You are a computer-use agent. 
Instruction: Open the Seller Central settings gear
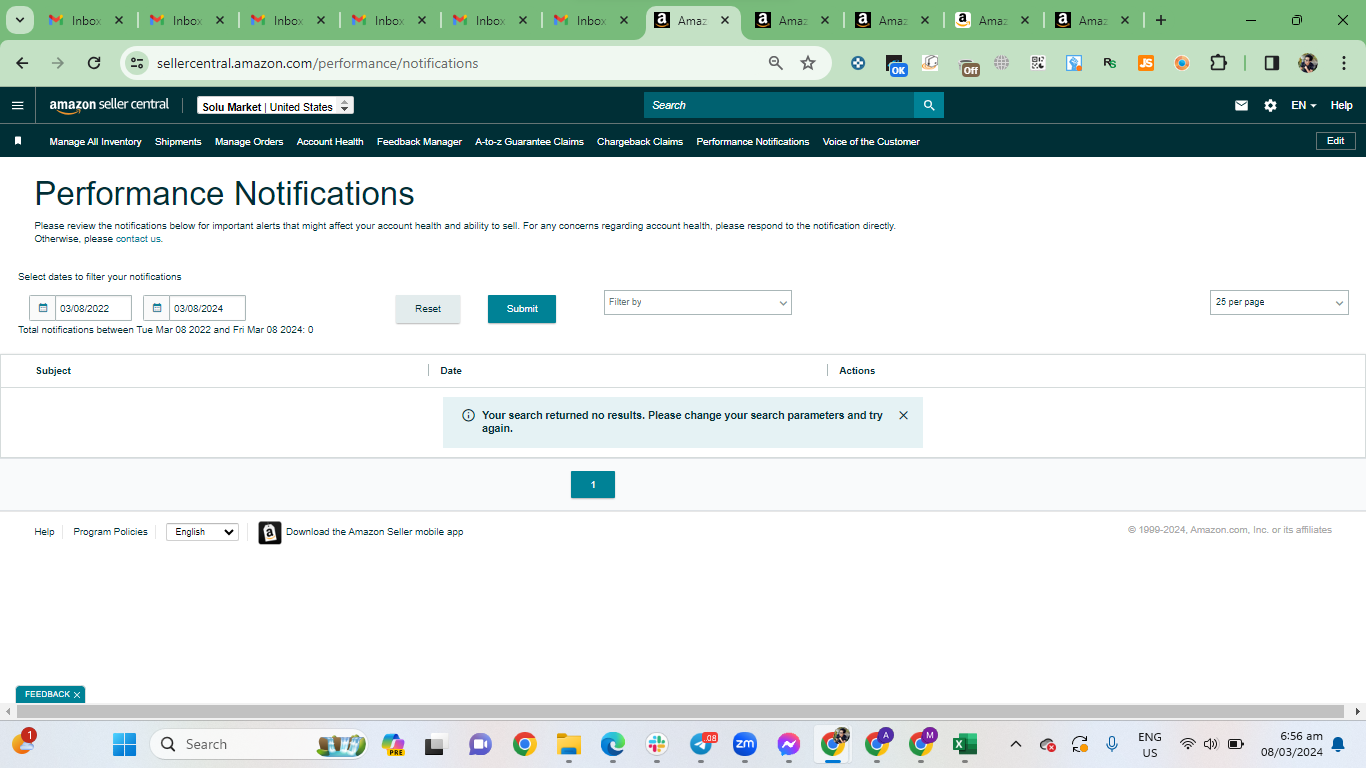[x=1270, y=105]
